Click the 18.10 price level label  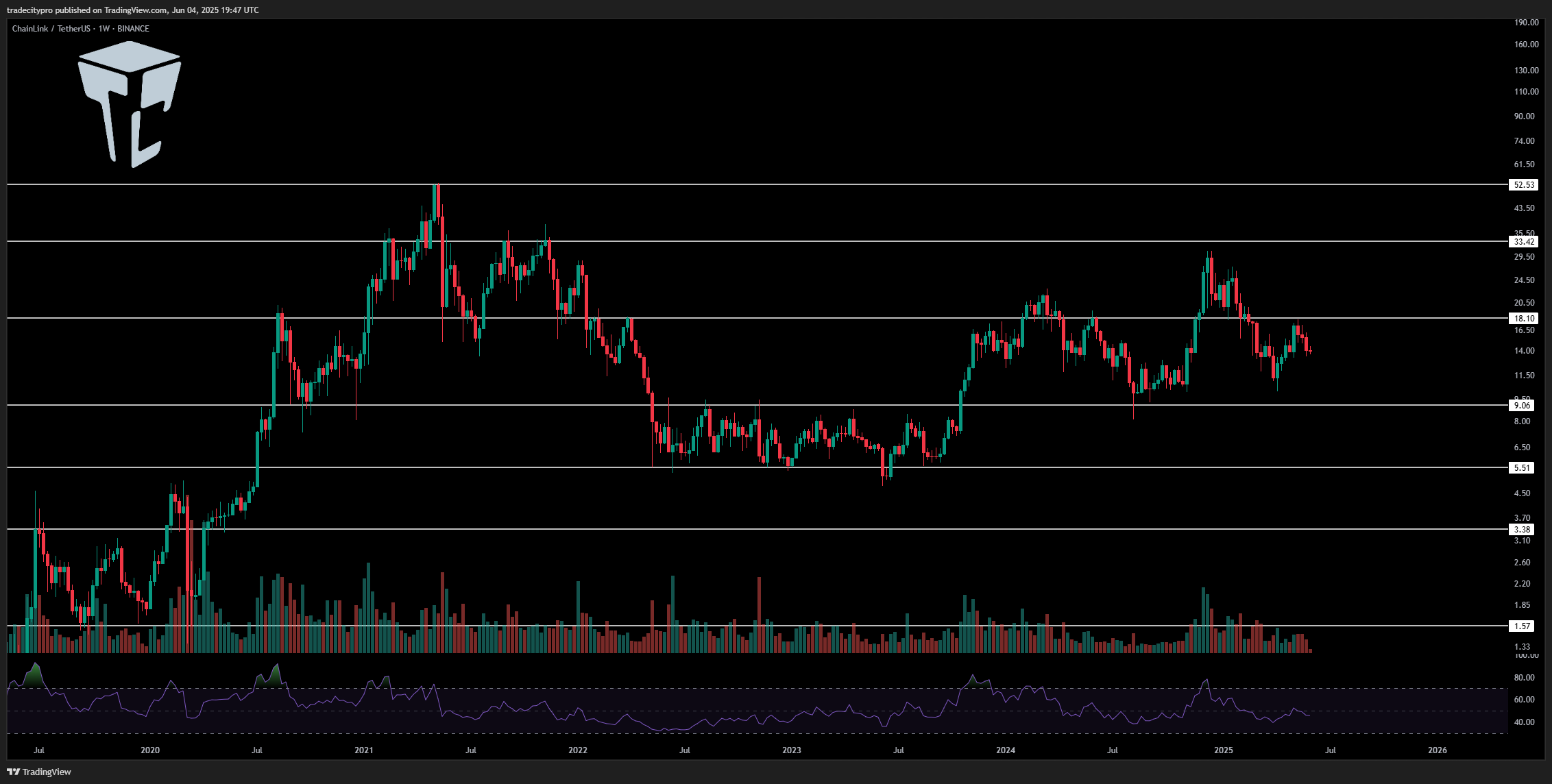pyautogui.click(x=1524, y=319)
